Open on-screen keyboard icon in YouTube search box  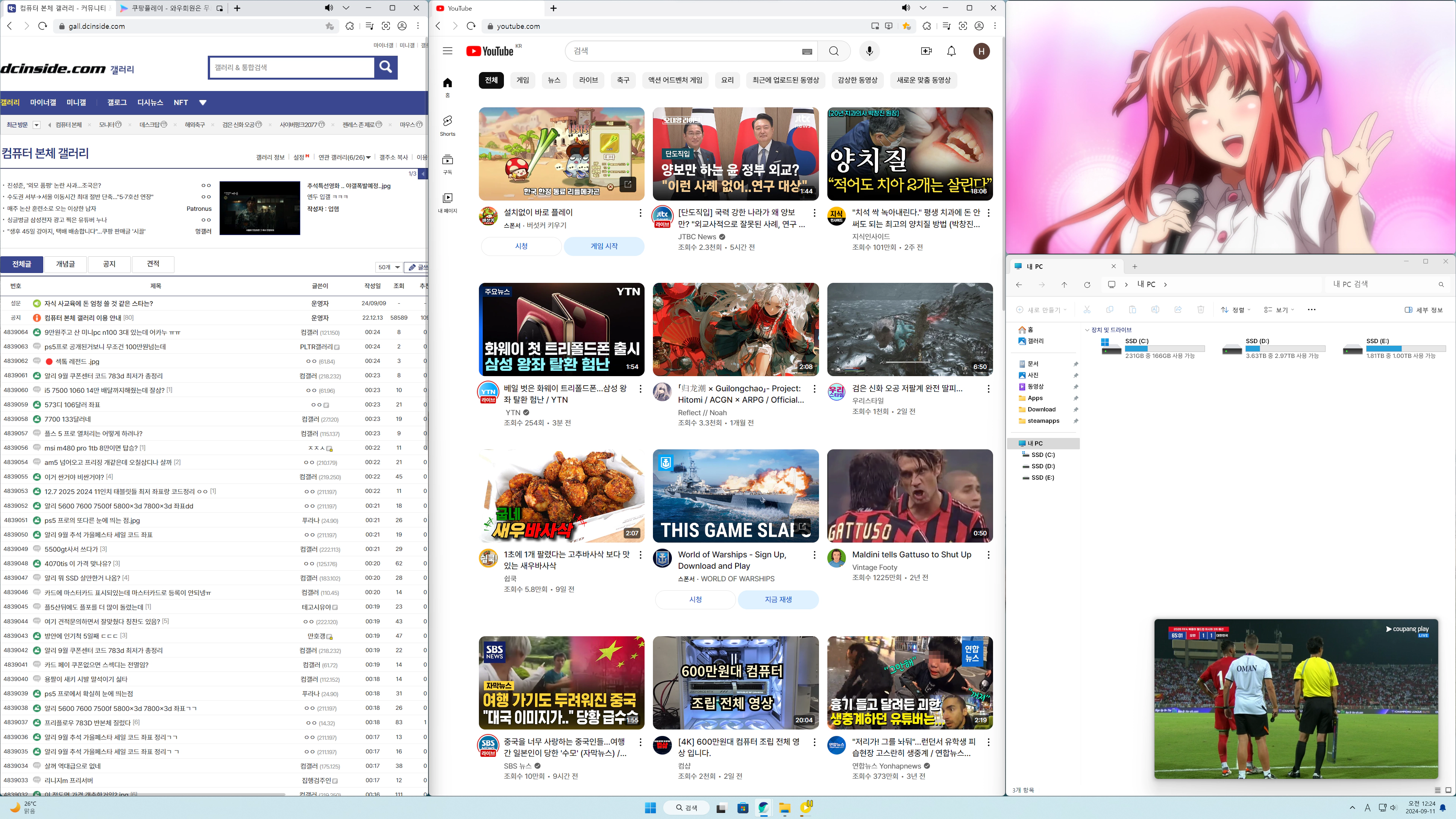pyautogui.click(x=807, y=52)
